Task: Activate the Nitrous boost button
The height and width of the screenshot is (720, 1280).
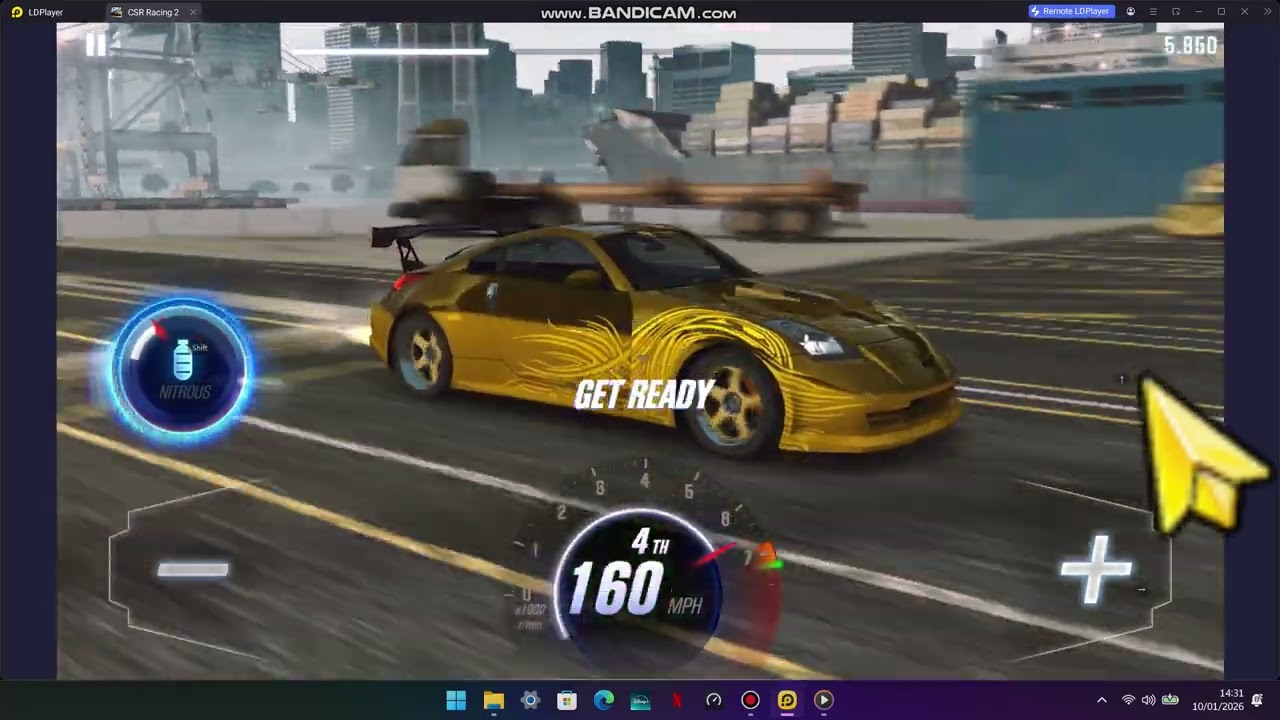Action: pos(182,368)
